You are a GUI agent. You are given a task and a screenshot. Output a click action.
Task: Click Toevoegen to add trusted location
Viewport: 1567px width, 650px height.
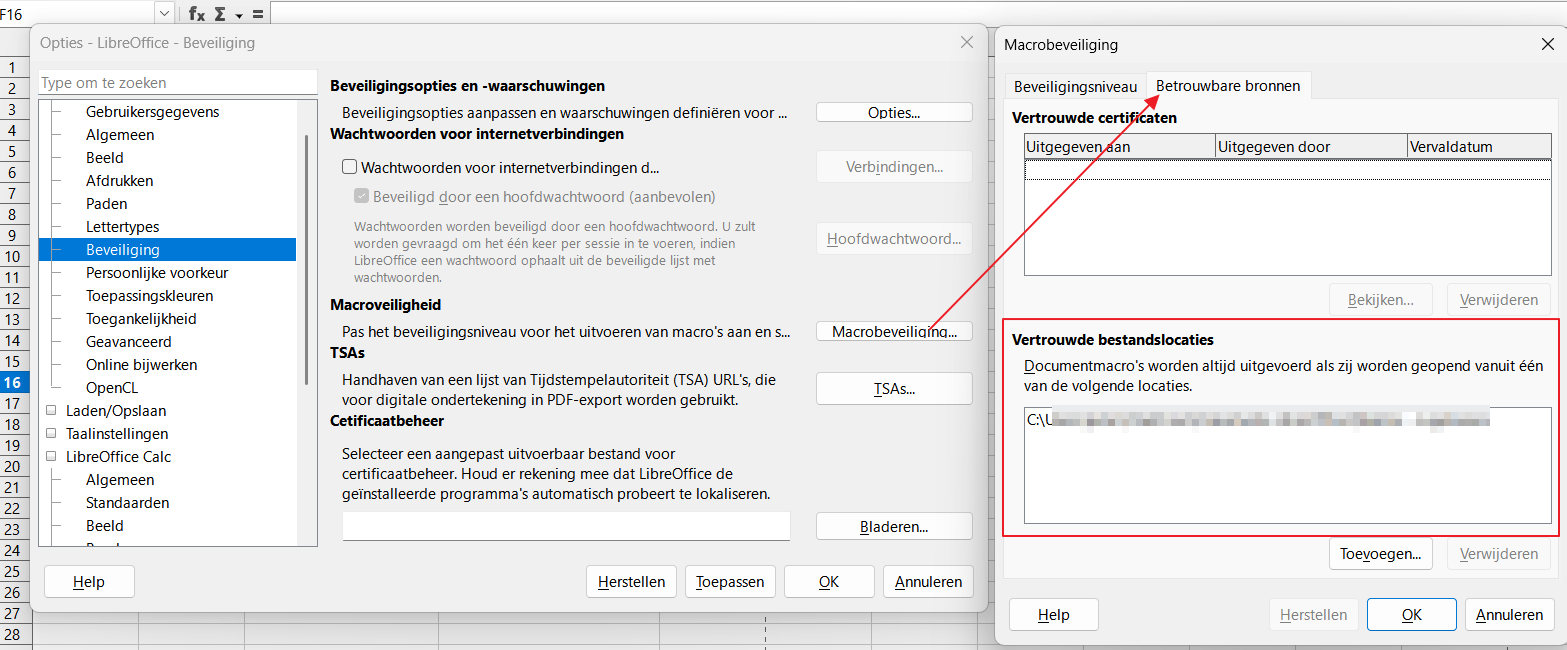click(x=1380, y=554)
